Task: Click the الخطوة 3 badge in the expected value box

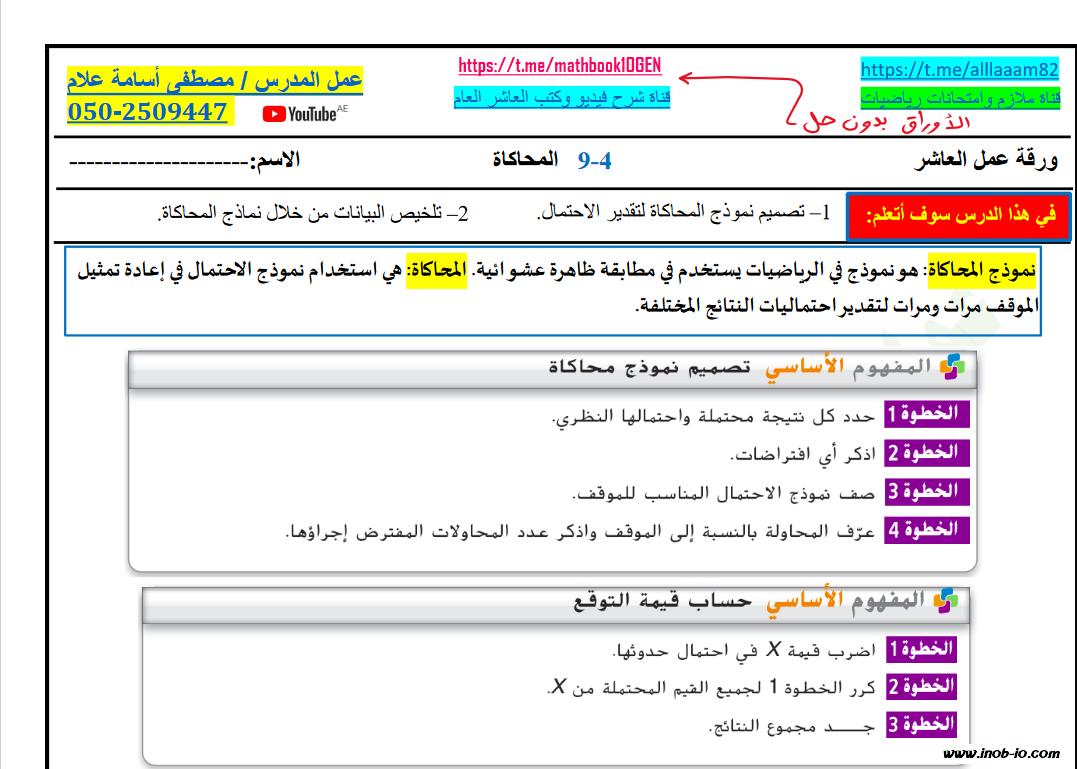Action: coord(921,724)
